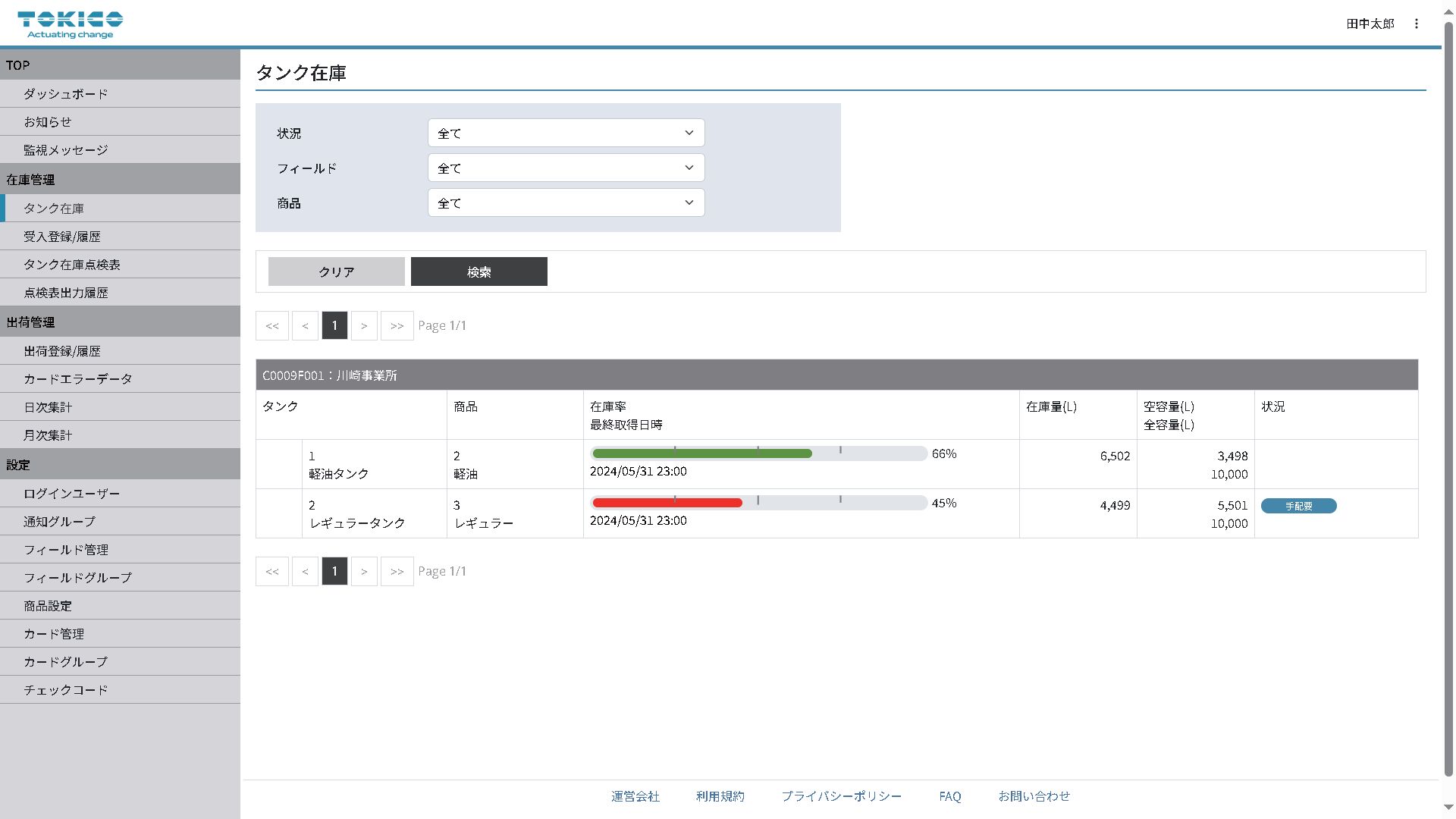Go to last page in top pagination
Screen dimensions: 1456x819
[397, 326]
